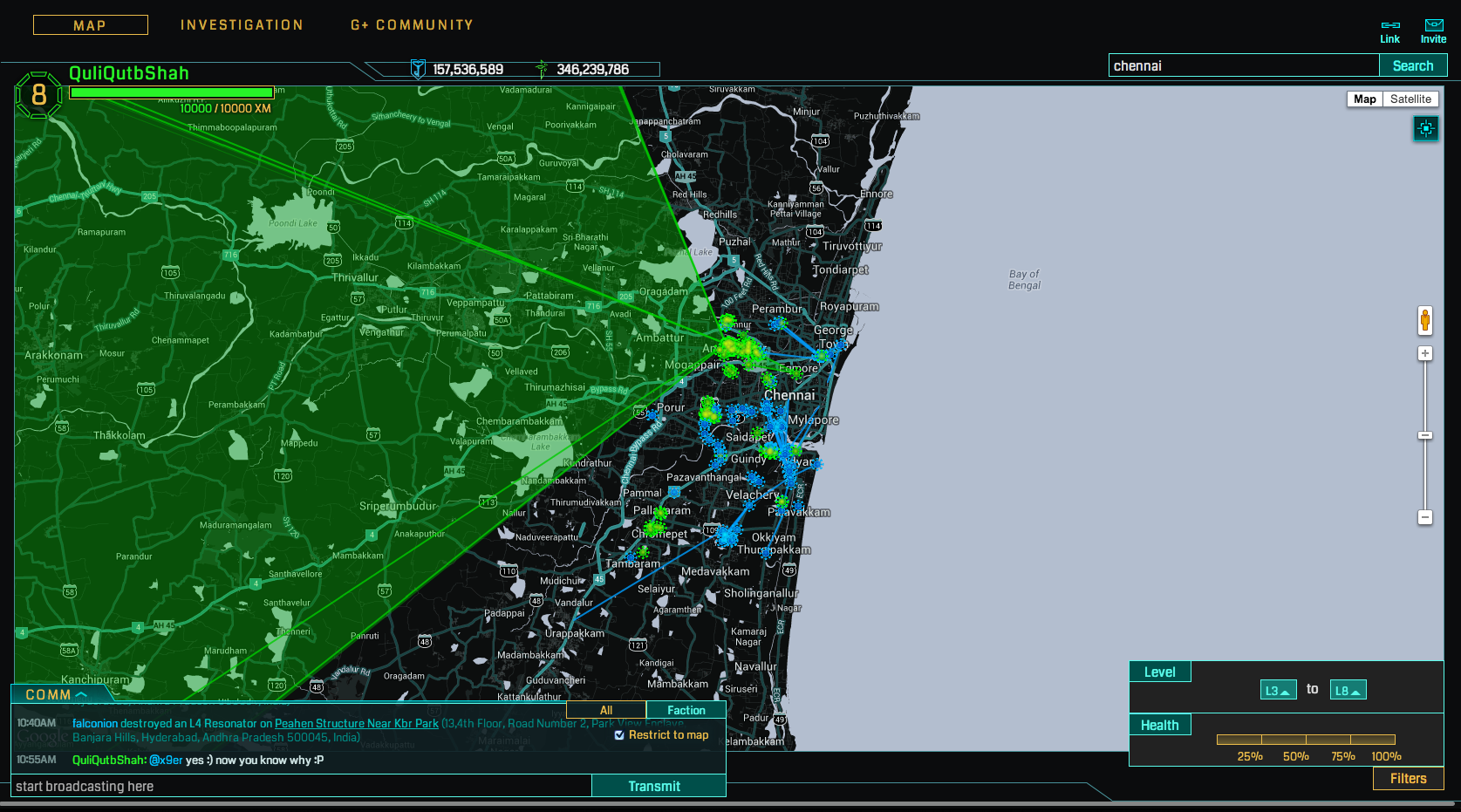Click the Street View pegman icon
Screen dimensions: 1461x812
(1424, 320)
